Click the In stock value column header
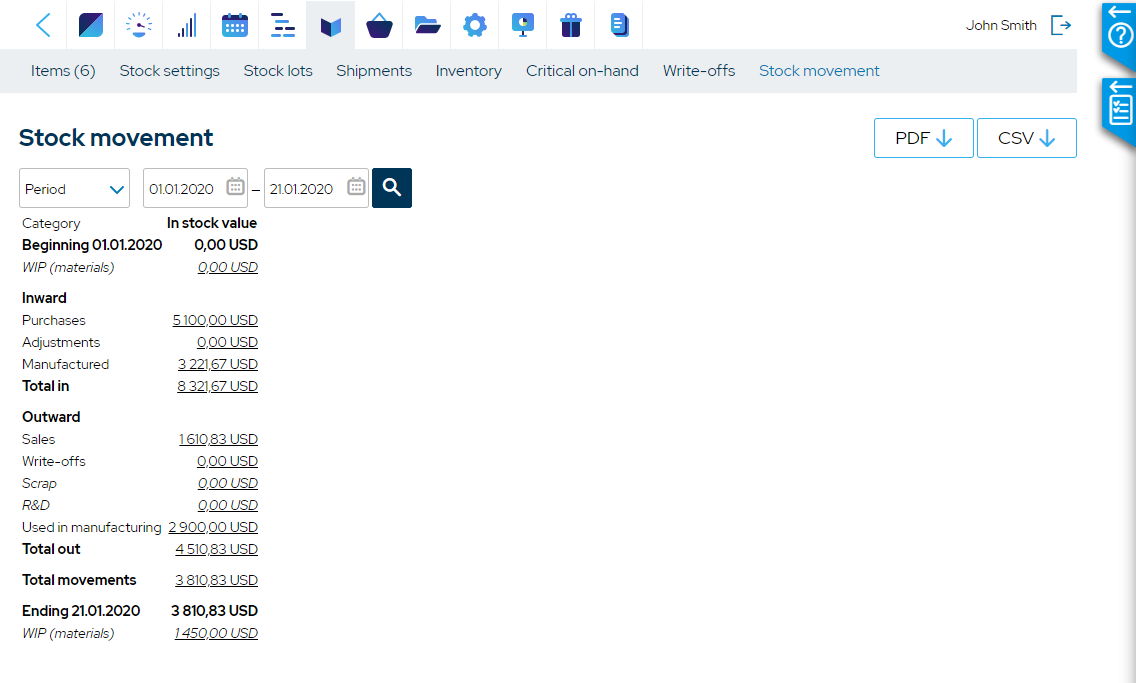The image size is (1136, 683). point(212,223)
